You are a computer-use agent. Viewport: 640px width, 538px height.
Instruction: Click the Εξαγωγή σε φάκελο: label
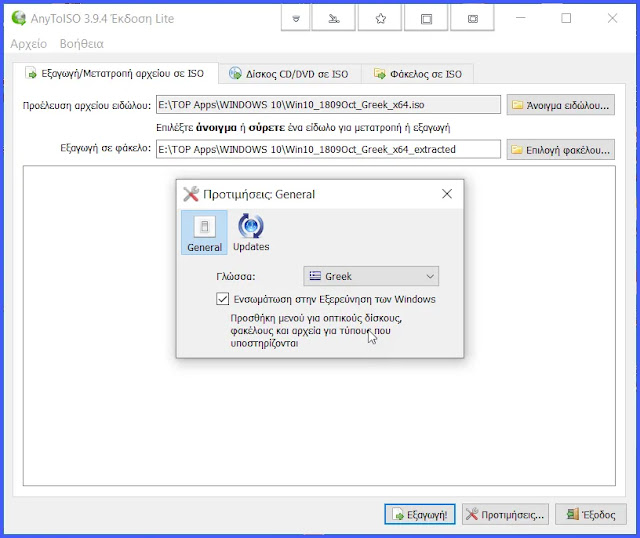[x=105, y=148]
